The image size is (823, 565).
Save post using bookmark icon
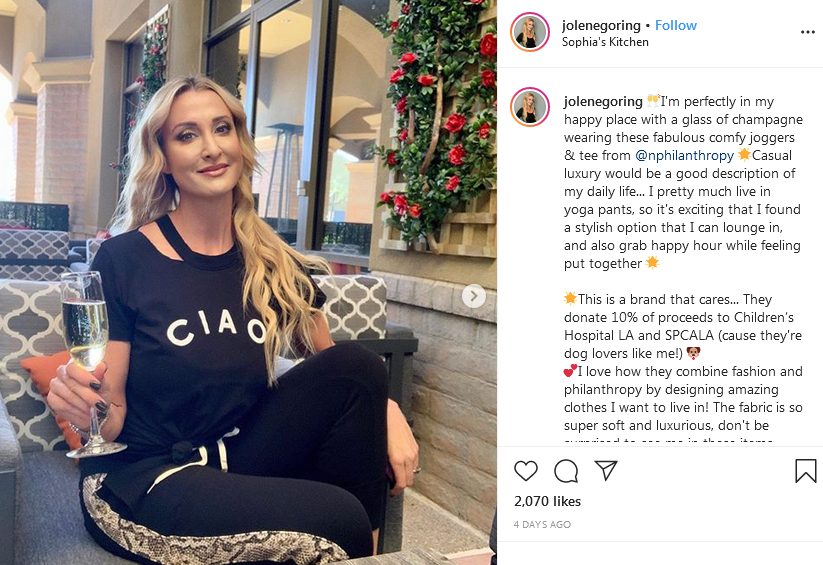(x=806, y=470)
